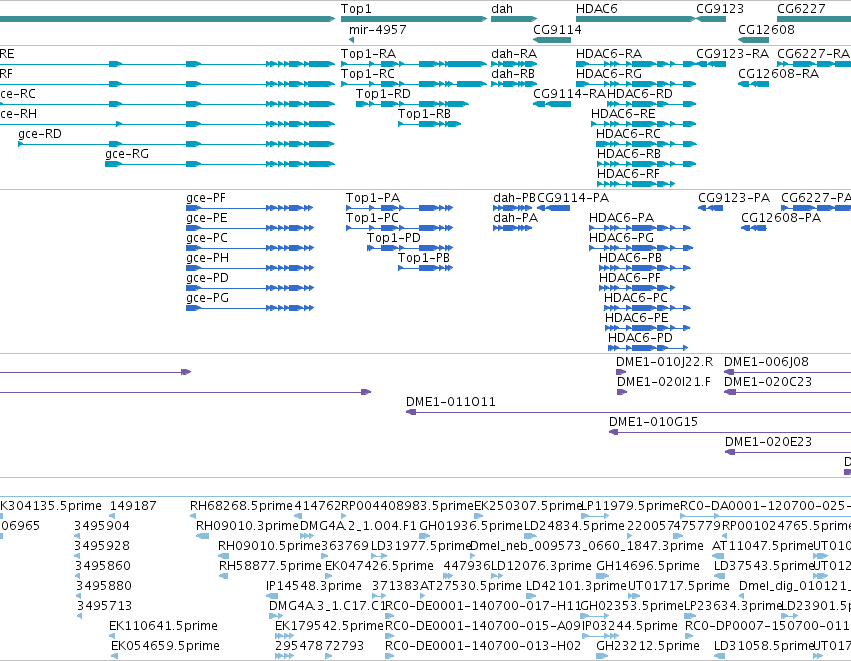
Task: Click the gce-PE protein label
Action: [207, 218]
